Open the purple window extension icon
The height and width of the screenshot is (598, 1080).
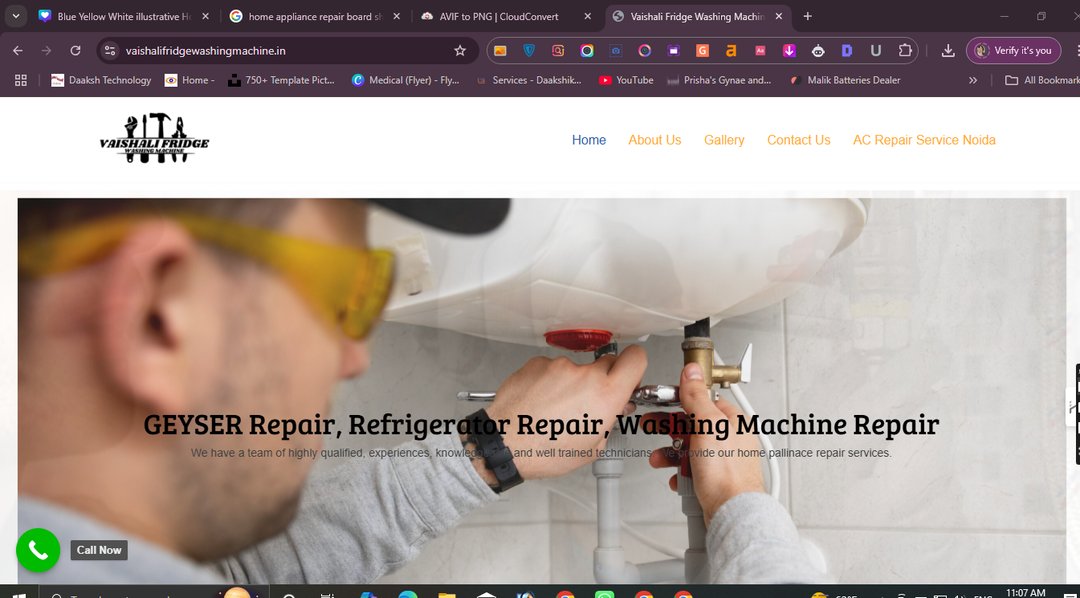coord(674,50)
